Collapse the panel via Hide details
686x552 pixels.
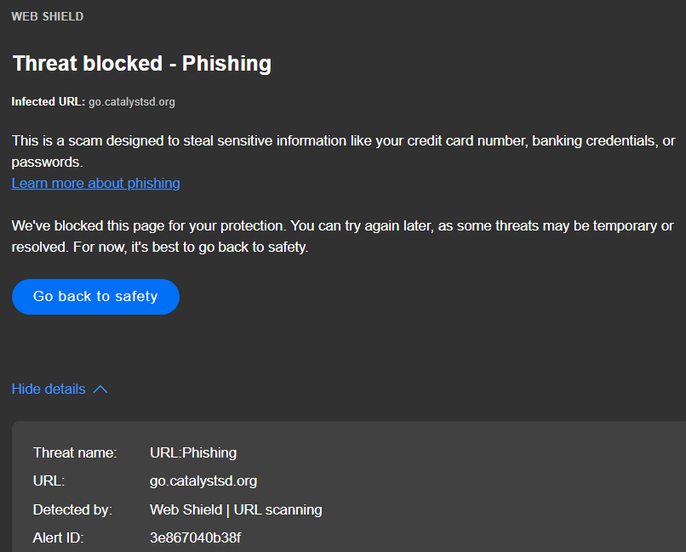[x=48, y=389]
